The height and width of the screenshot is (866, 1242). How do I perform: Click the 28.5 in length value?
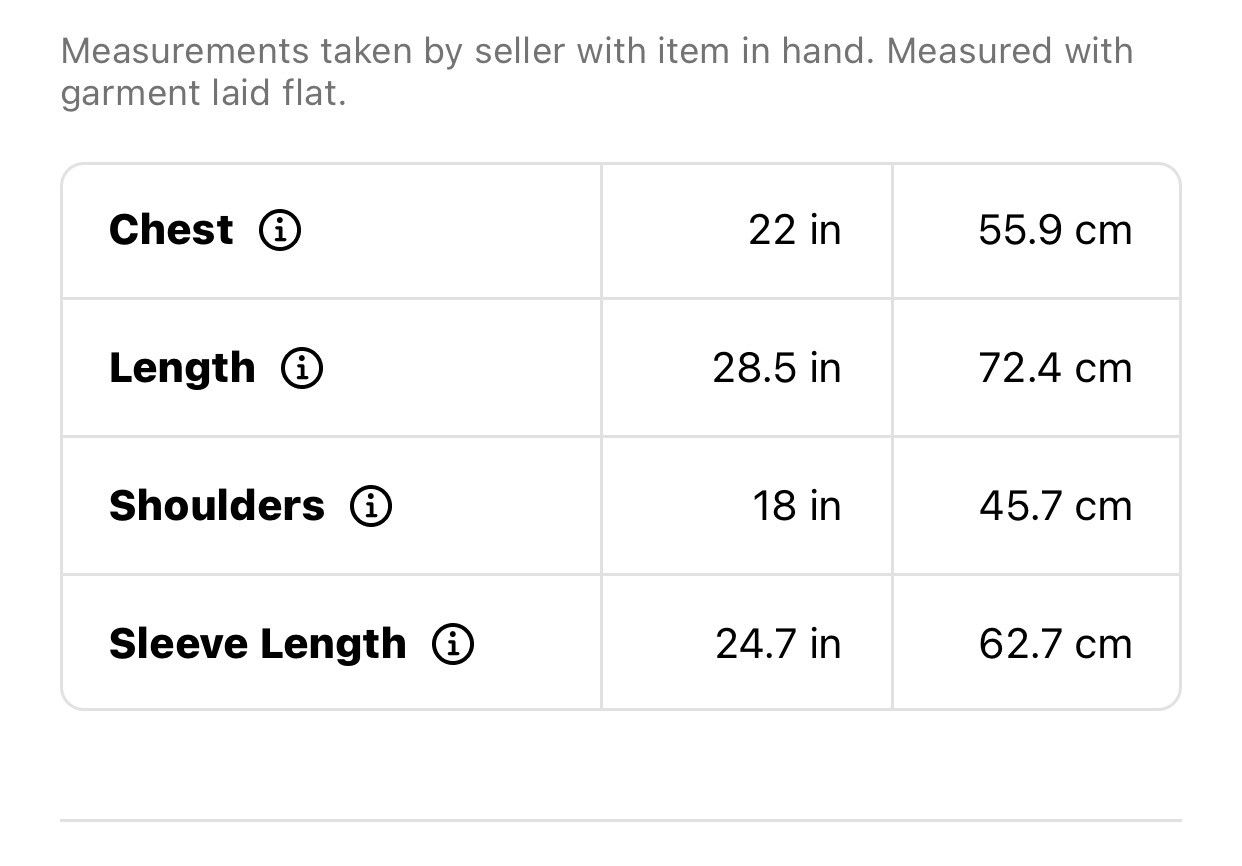click(x=777, y=369)
